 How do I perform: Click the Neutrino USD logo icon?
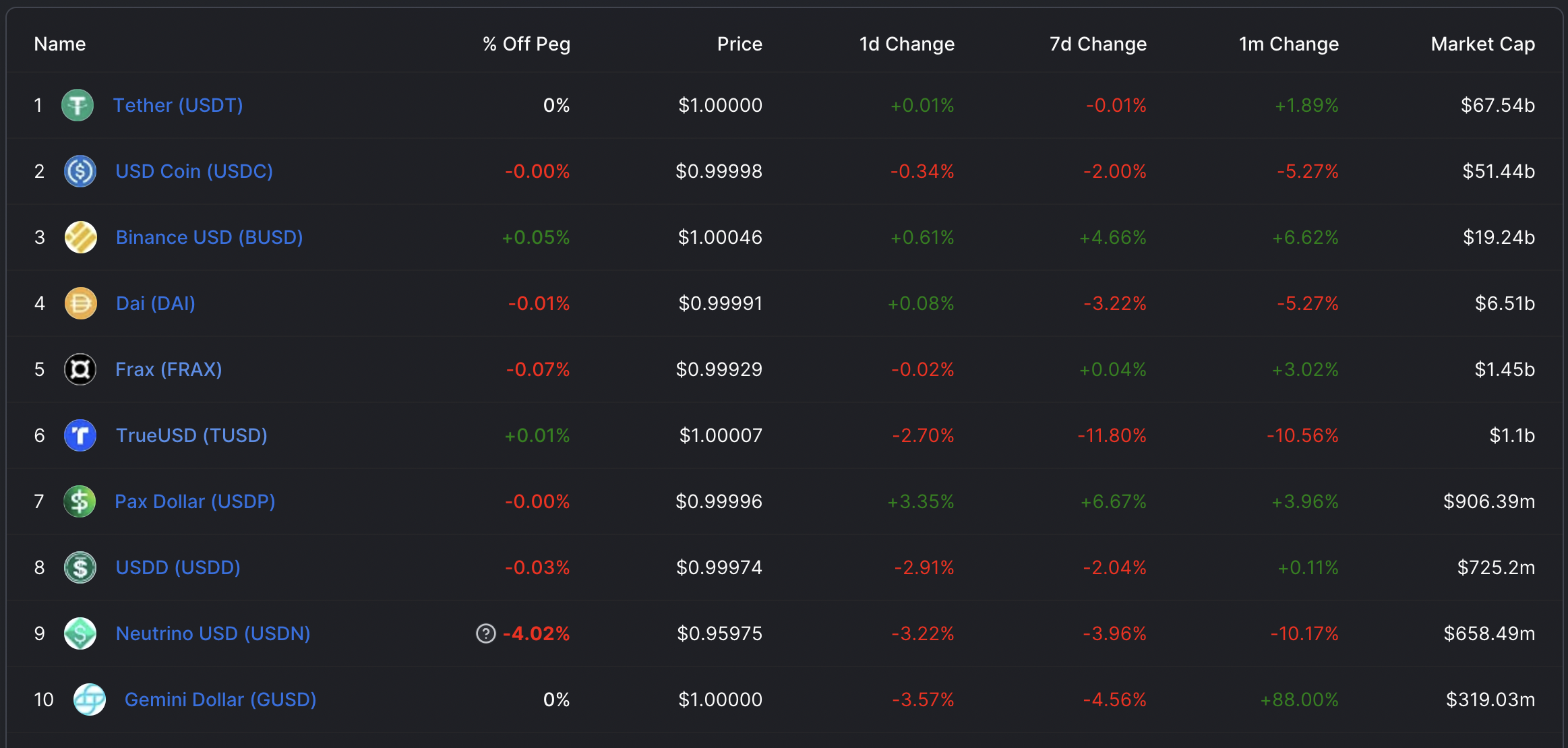(x=80, y=633)
